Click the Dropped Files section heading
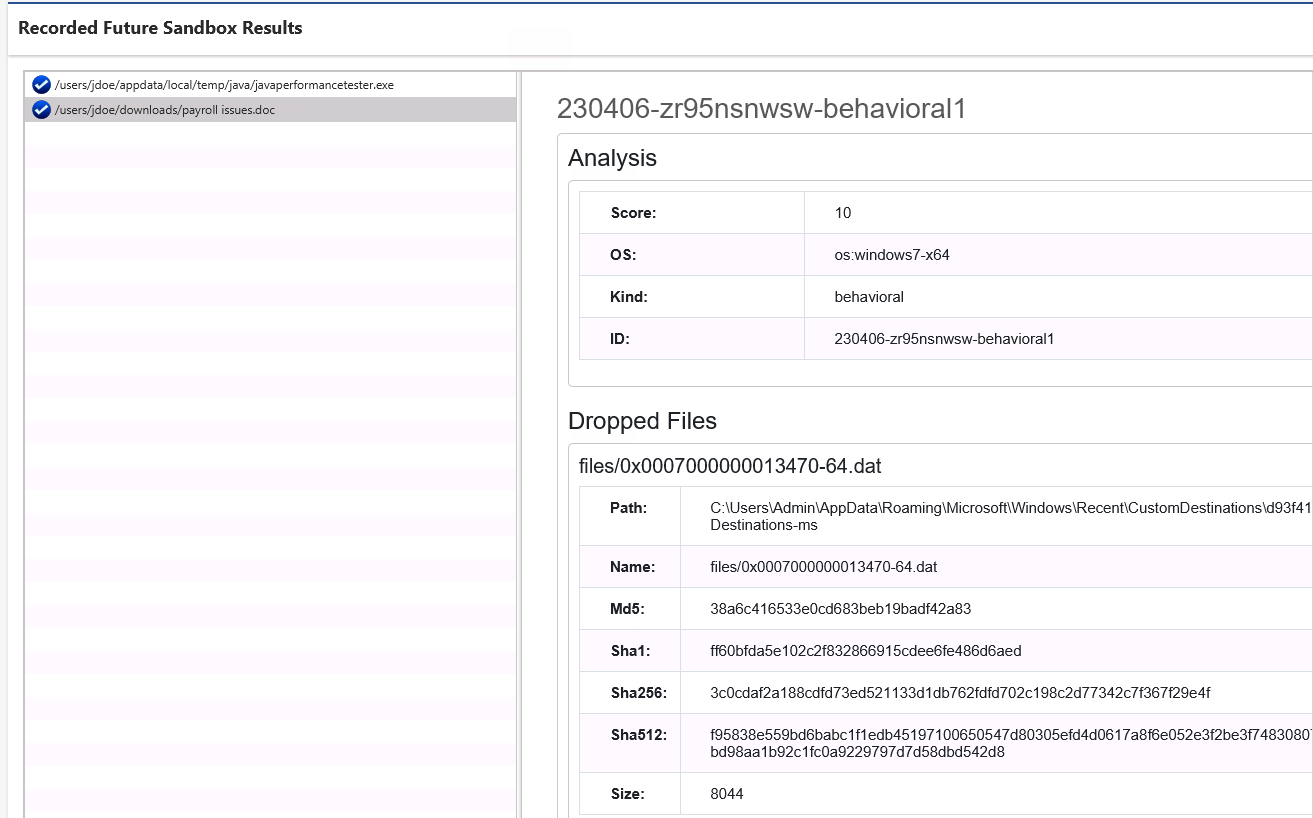 [x=642, y=421]
